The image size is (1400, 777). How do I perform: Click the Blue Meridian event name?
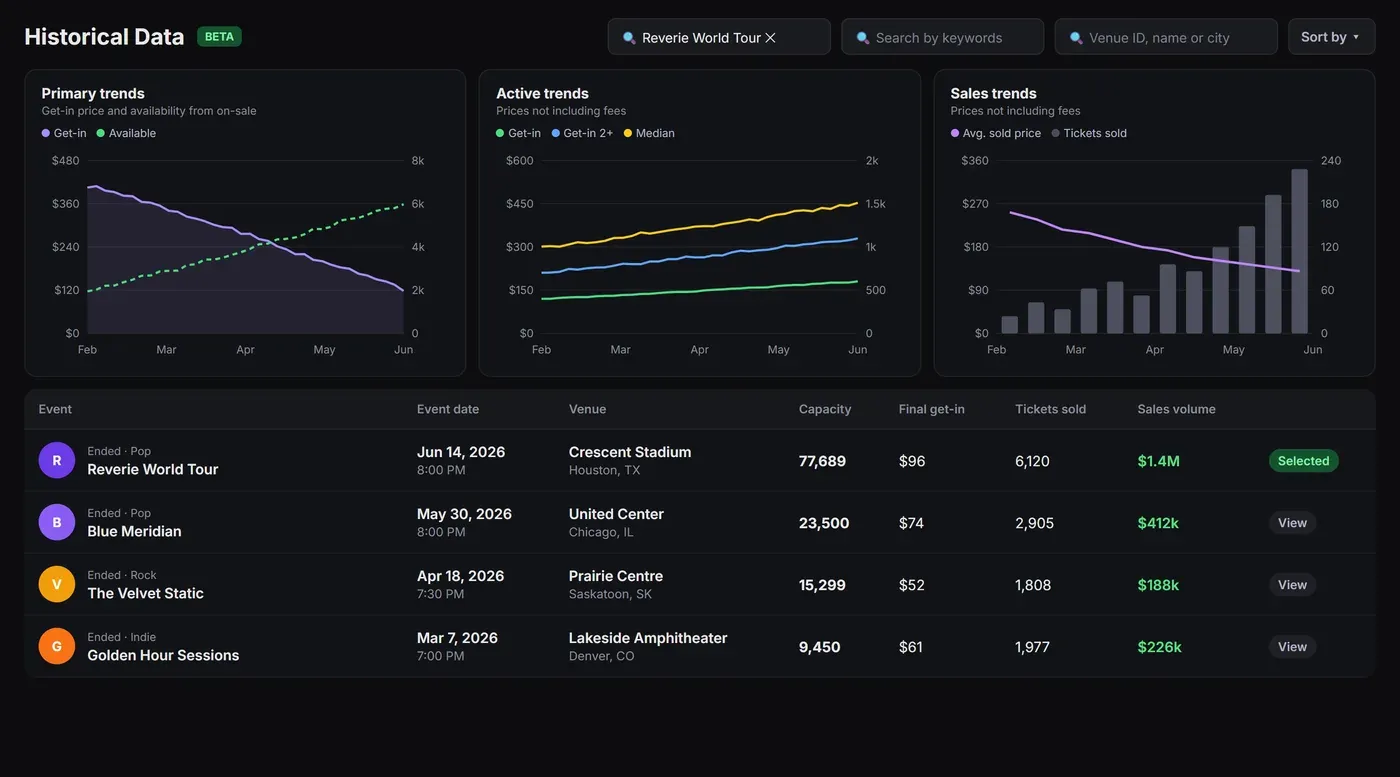pos(134,531)
